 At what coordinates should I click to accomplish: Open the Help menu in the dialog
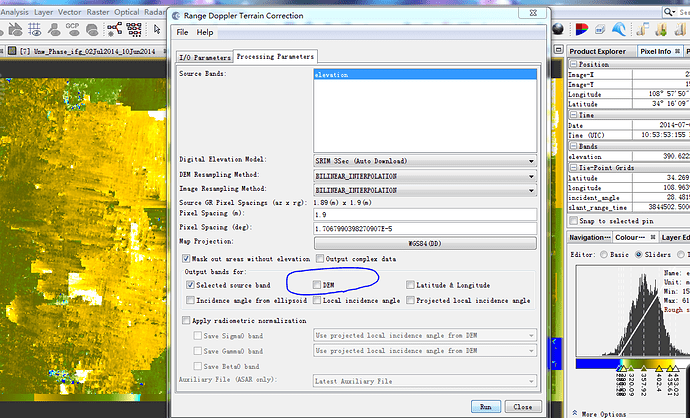(205, 32)
